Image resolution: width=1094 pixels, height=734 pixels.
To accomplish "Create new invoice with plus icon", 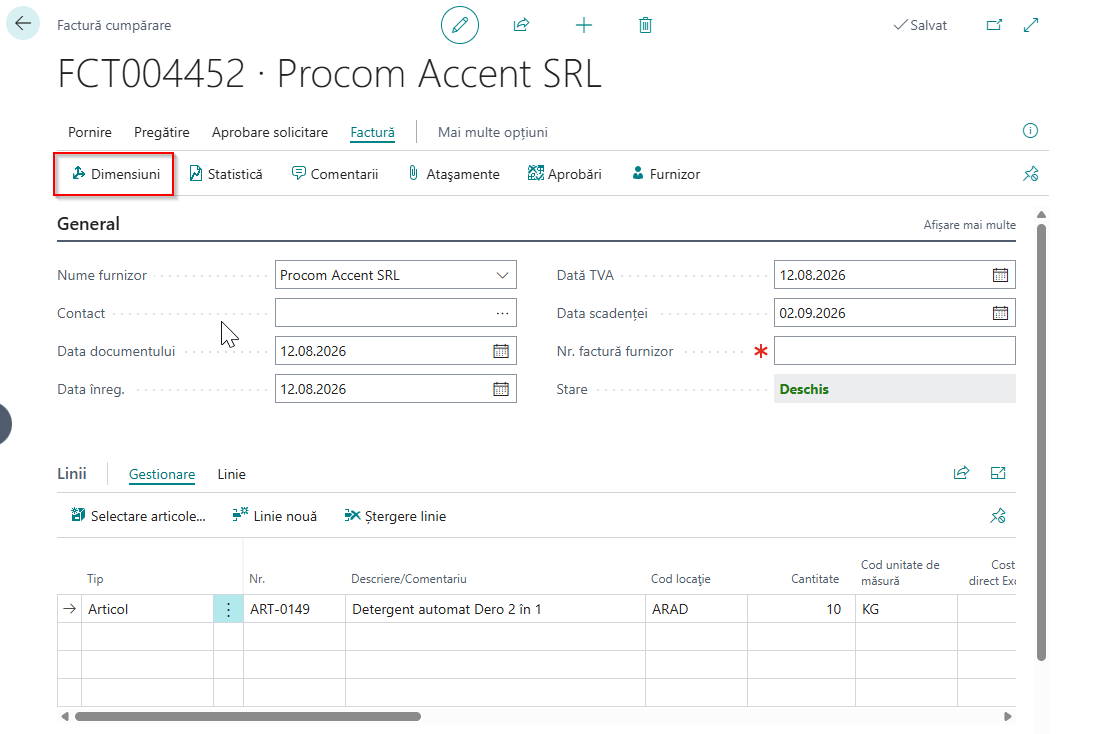I will tap(583, 25).
